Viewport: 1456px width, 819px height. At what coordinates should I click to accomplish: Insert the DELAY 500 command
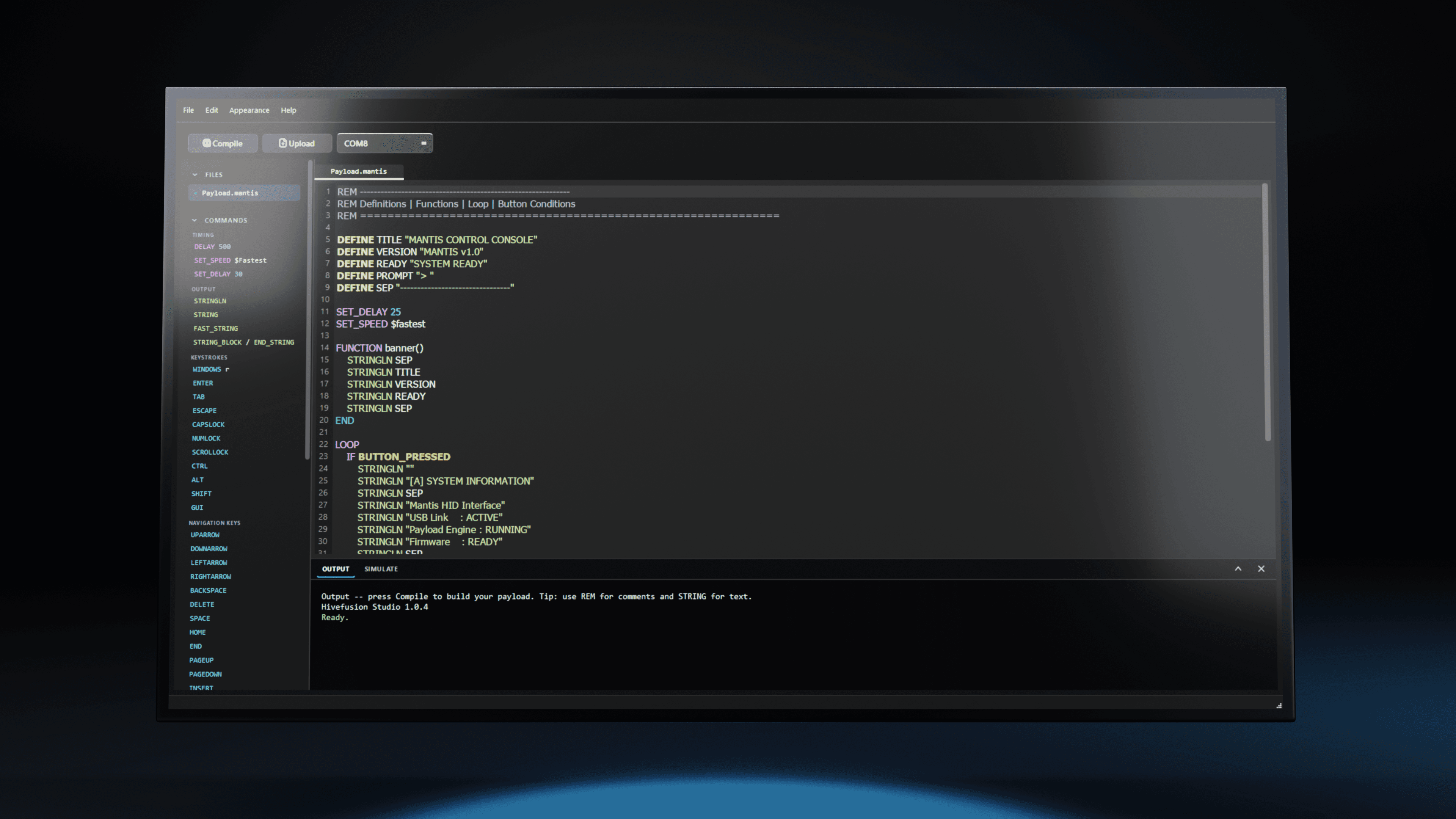tap(212, 247)
